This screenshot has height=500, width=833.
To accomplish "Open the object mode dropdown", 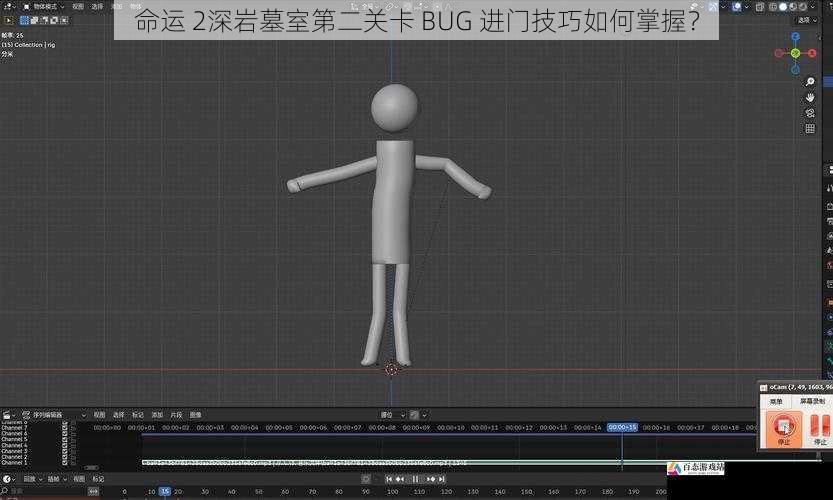I will 44,6.
